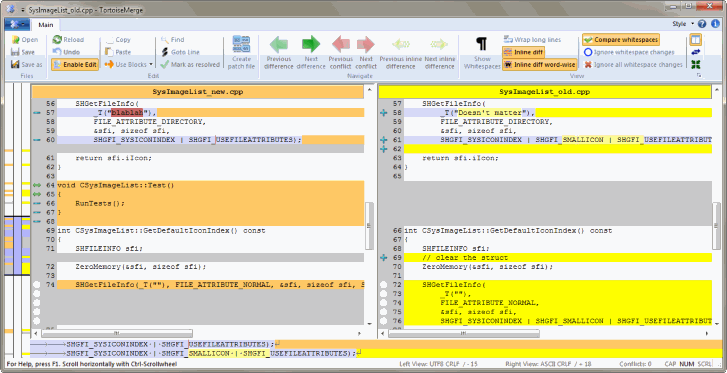Image resolution: width=727 pixels, height=373 pixels.
Task: Open the View group dialog launcher
Action: (x=699, y=75)
